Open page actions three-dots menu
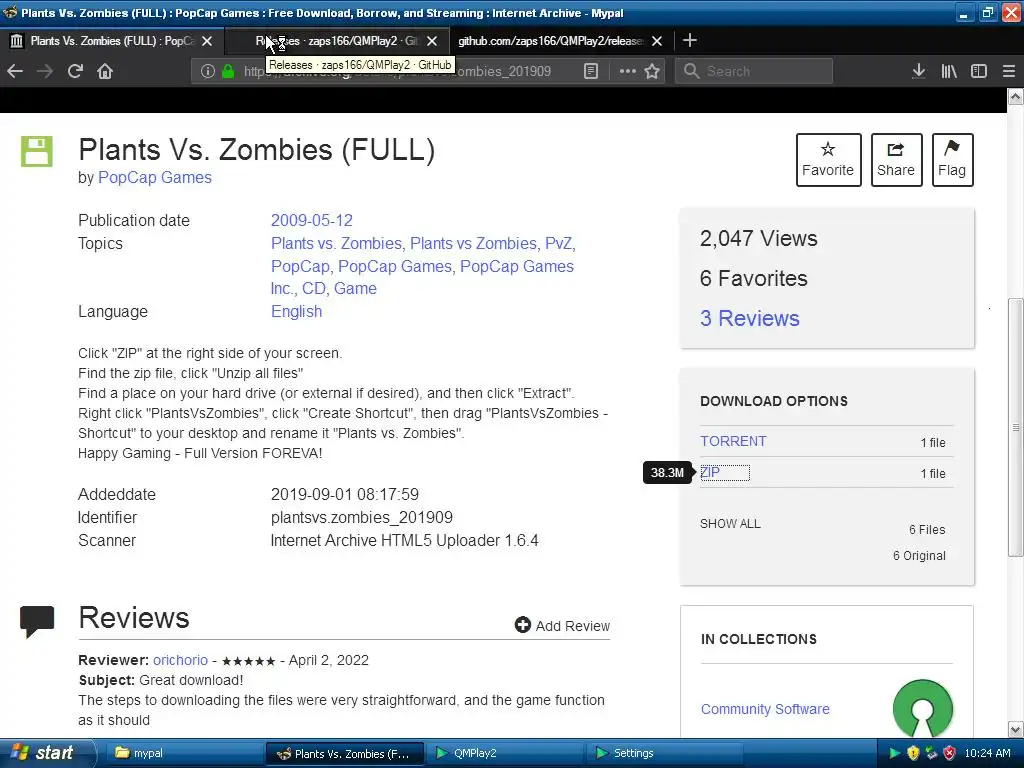Viewport: 1024px width, 768px height. 628,71
